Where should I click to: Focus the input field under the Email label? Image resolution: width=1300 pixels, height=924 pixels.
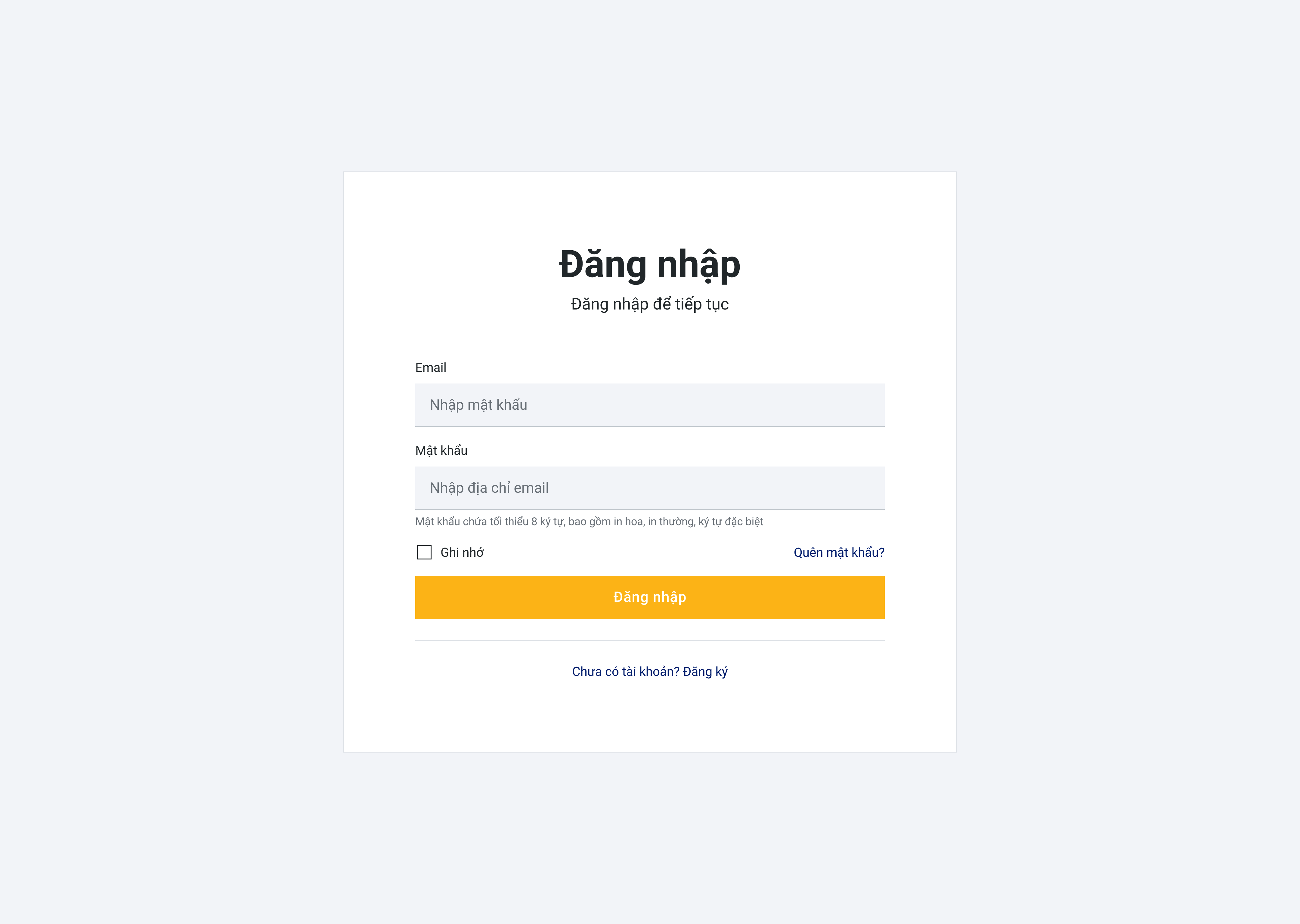649,405
